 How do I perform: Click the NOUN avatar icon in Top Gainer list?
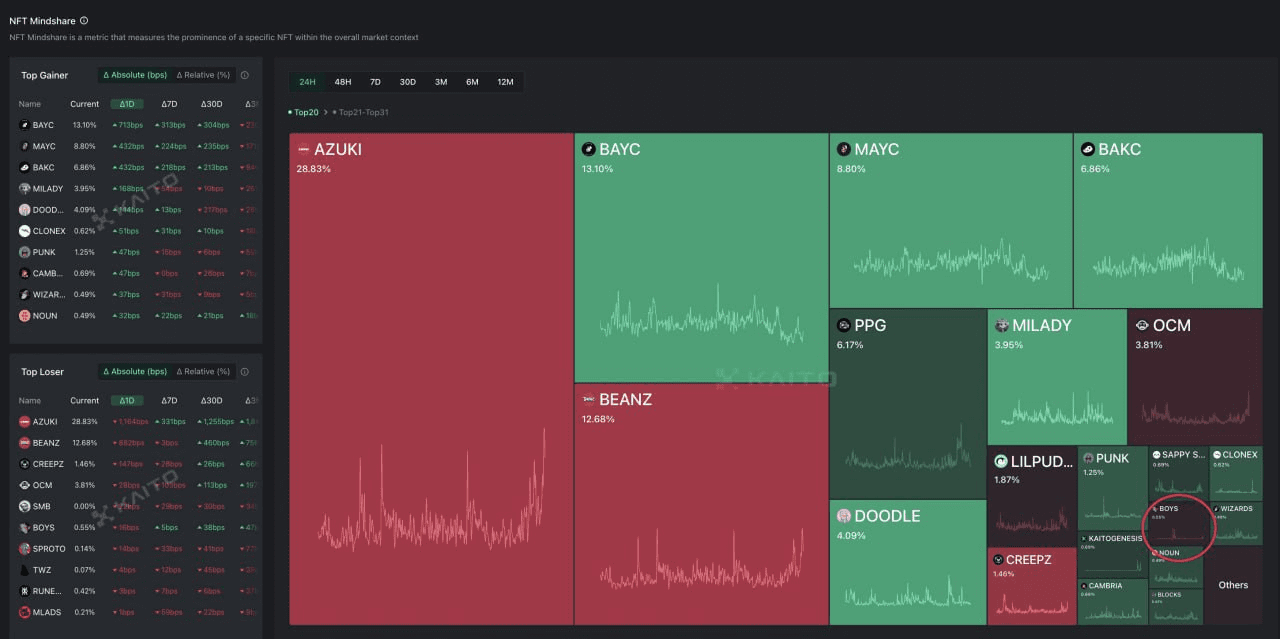pyautogui.click(x=24, y=315)
